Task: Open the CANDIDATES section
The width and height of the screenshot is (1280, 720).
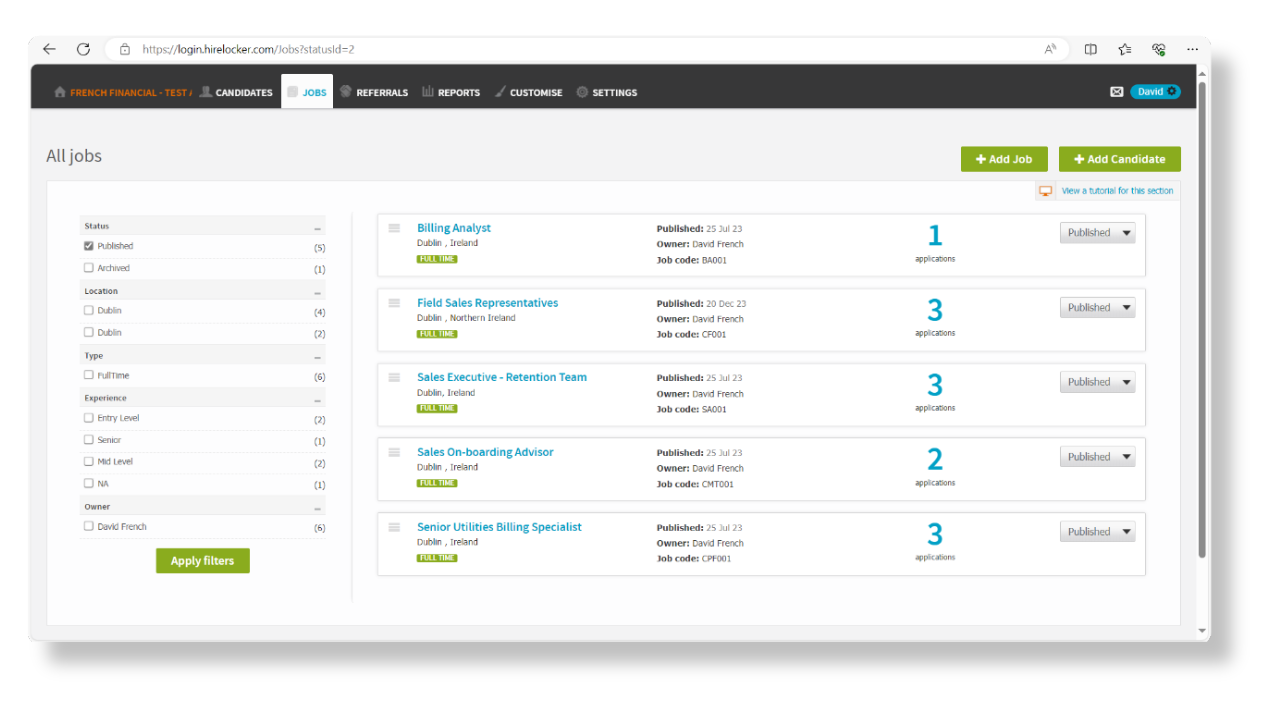Action: tap(244, 92)
